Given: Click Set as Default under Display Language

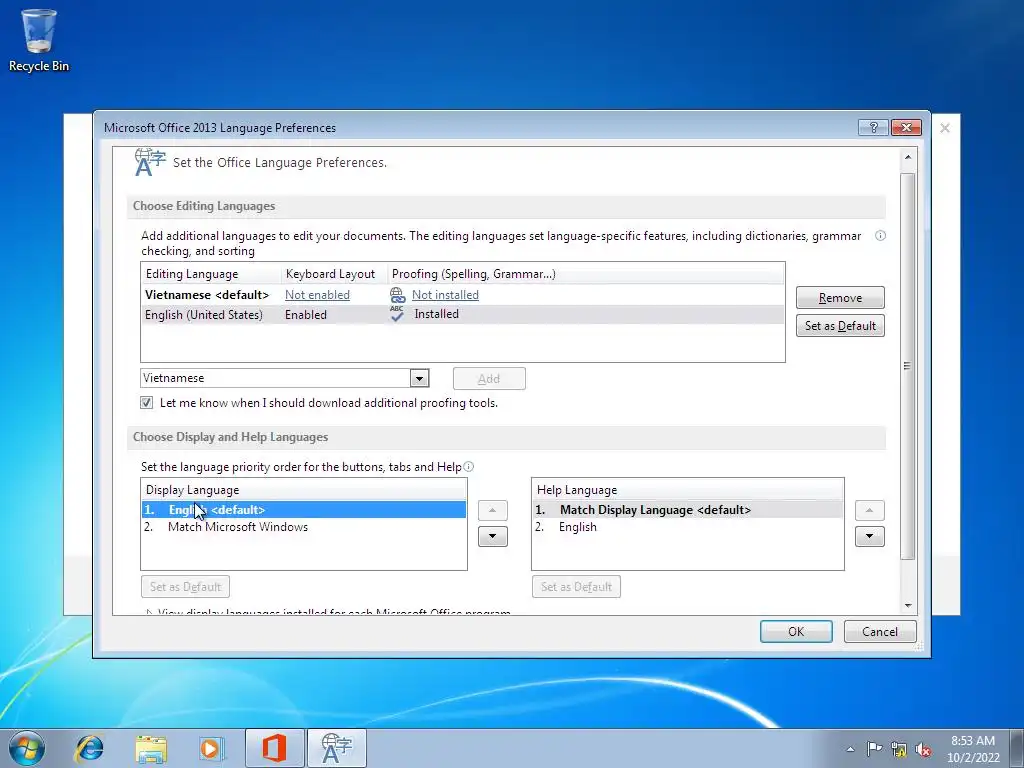Looking at the screenshot, I should click(185, 586).
